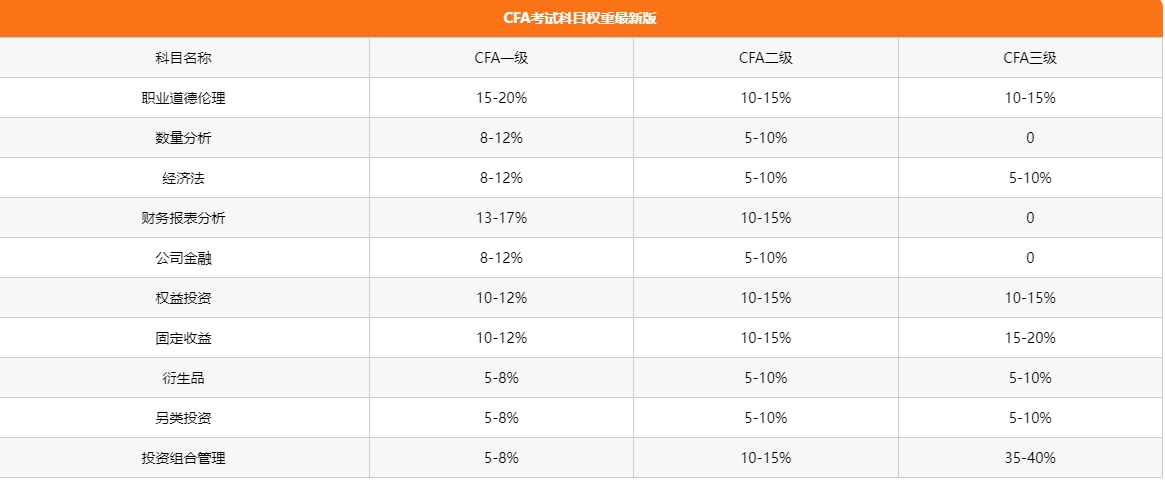Screen dimensions: 1165x480
Task: Click the "投资组合管理" subject cell
Action: coord(184,458)
